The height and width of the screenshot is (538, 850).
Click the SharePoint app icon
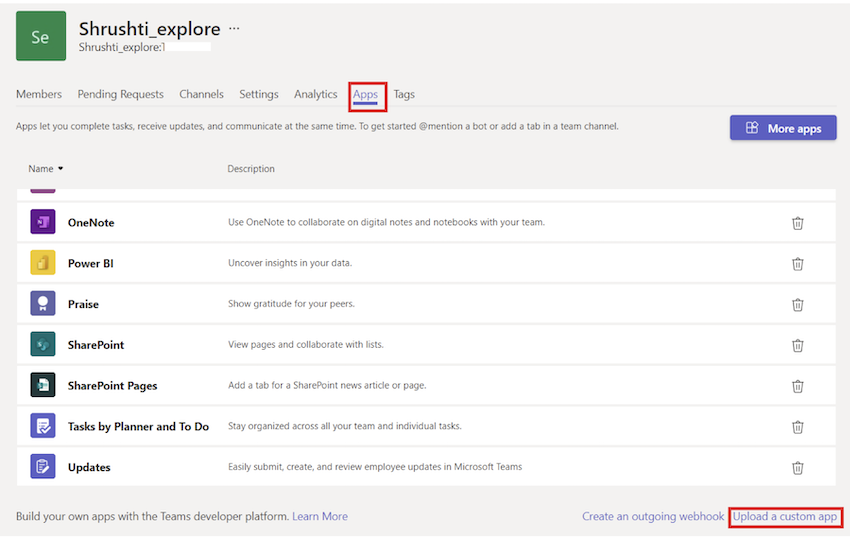(x=43, y=344)
